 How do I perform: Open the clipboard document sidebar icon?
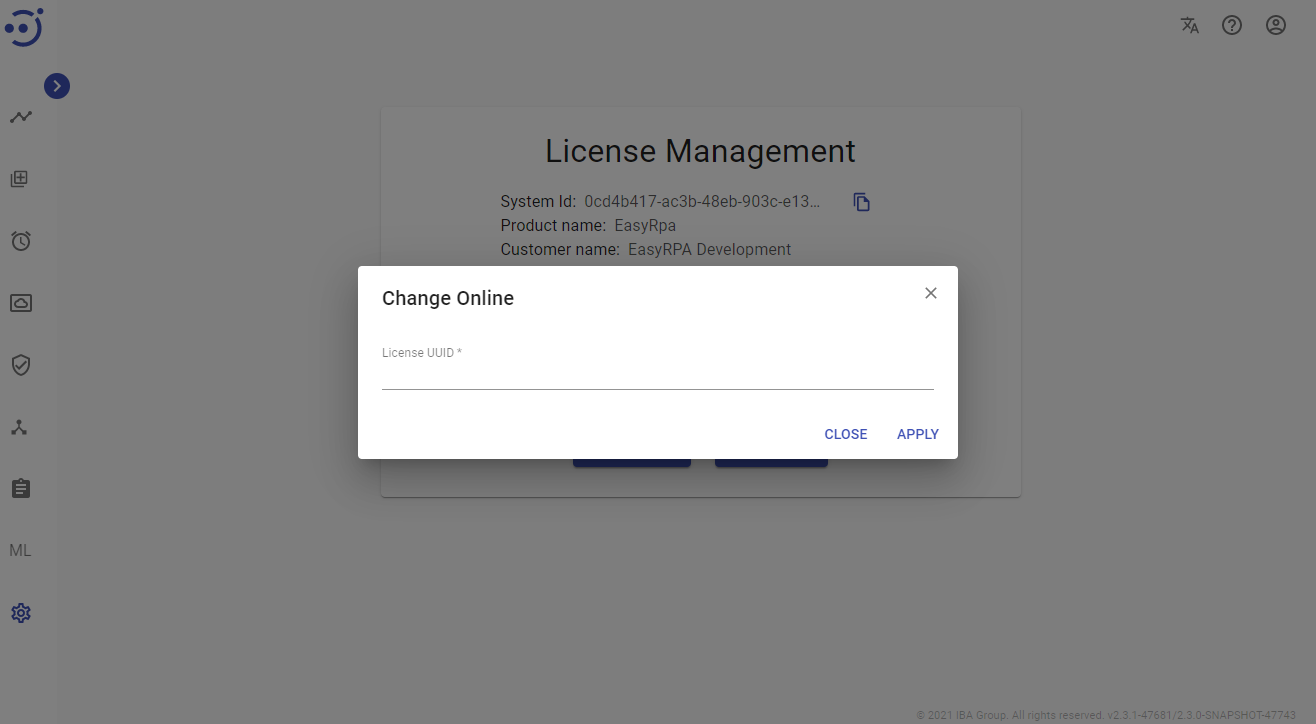(x=21, y=489)
